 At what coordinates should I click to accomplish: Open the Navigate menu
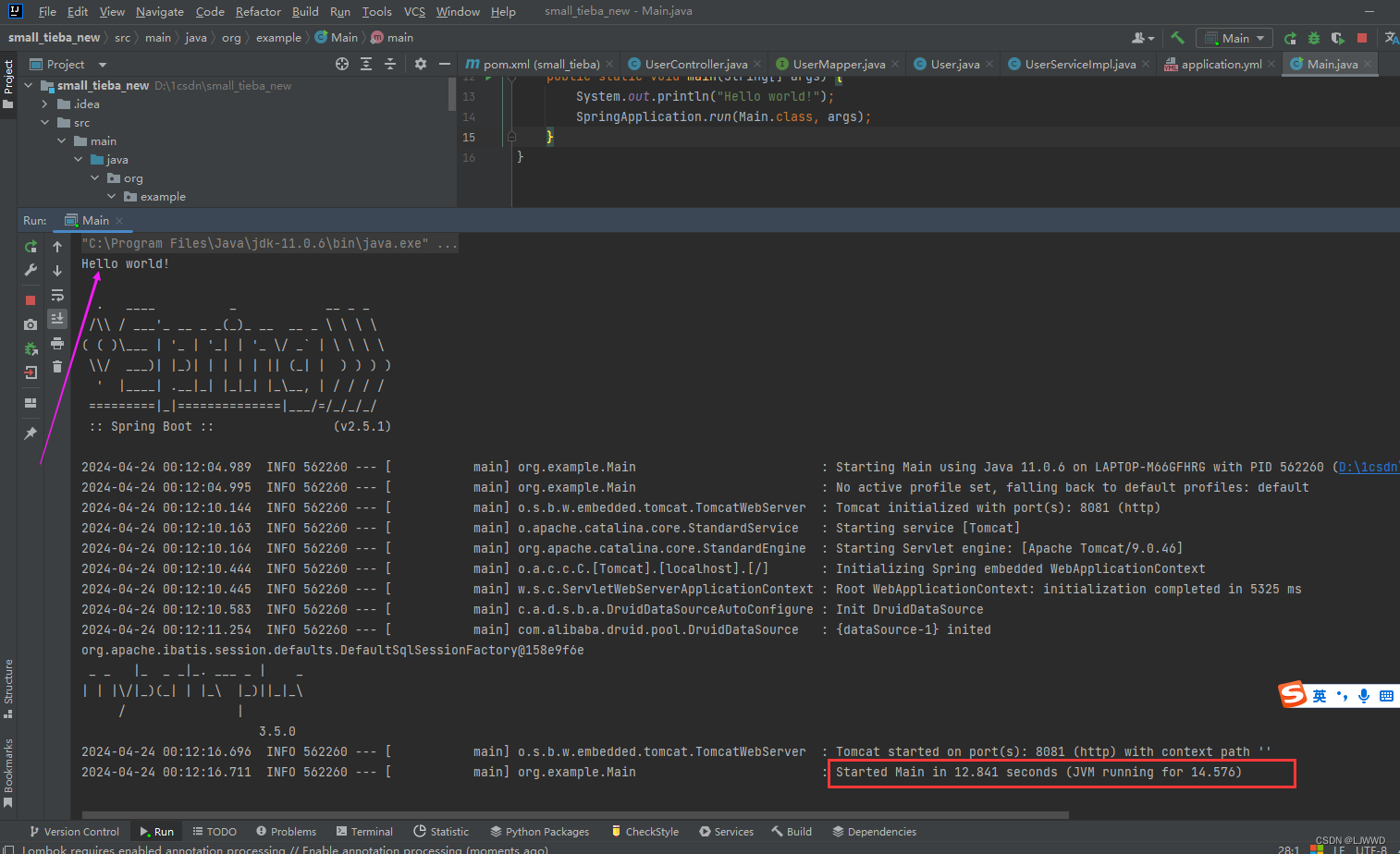(x=159, y=11)
